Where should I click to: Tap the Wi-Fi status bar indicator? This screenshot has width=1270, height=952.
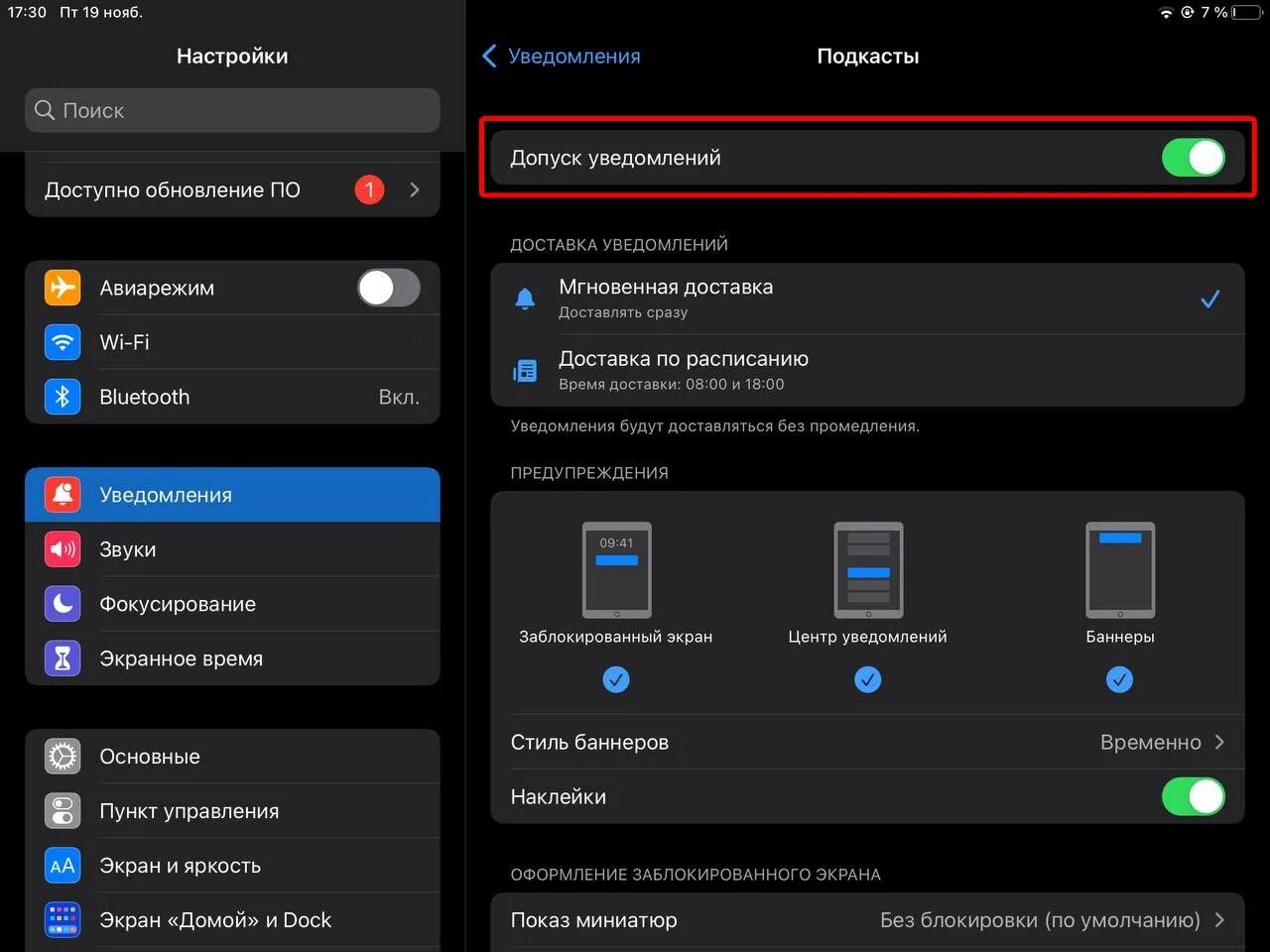click(x=1166, y=13)
